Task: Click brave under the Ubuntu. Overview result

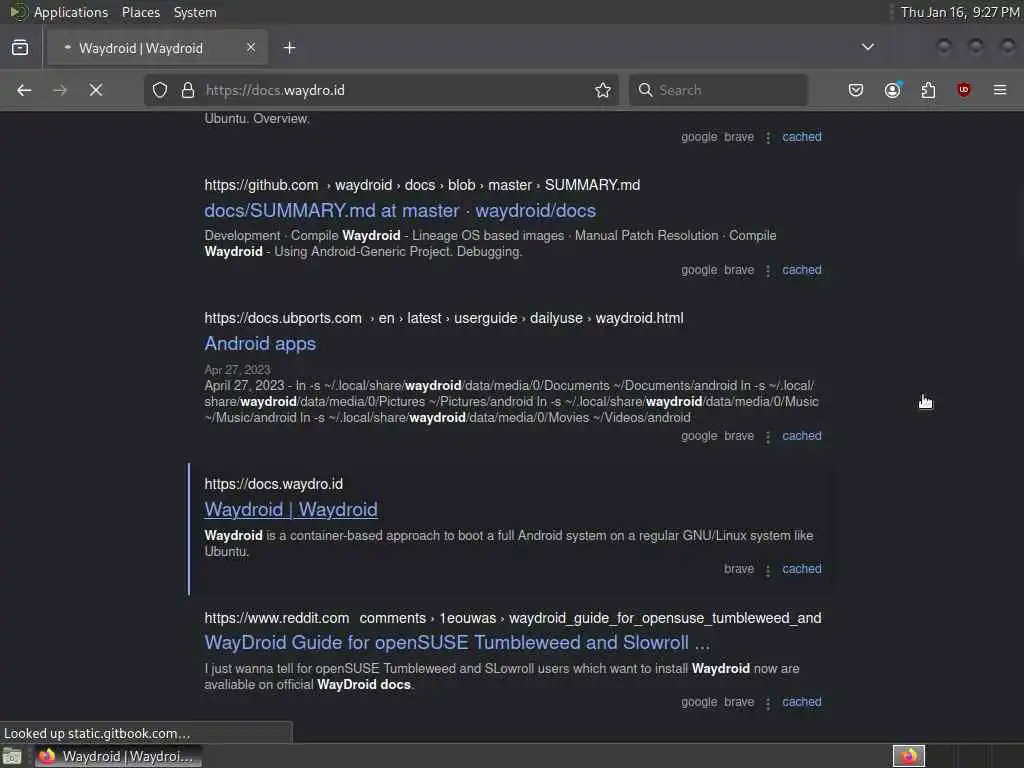Action: click(739, 136)
